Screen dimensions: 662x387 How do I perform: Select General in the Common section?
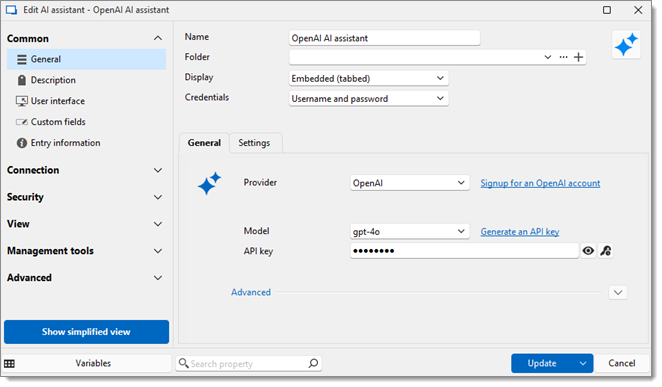point(86,60)
